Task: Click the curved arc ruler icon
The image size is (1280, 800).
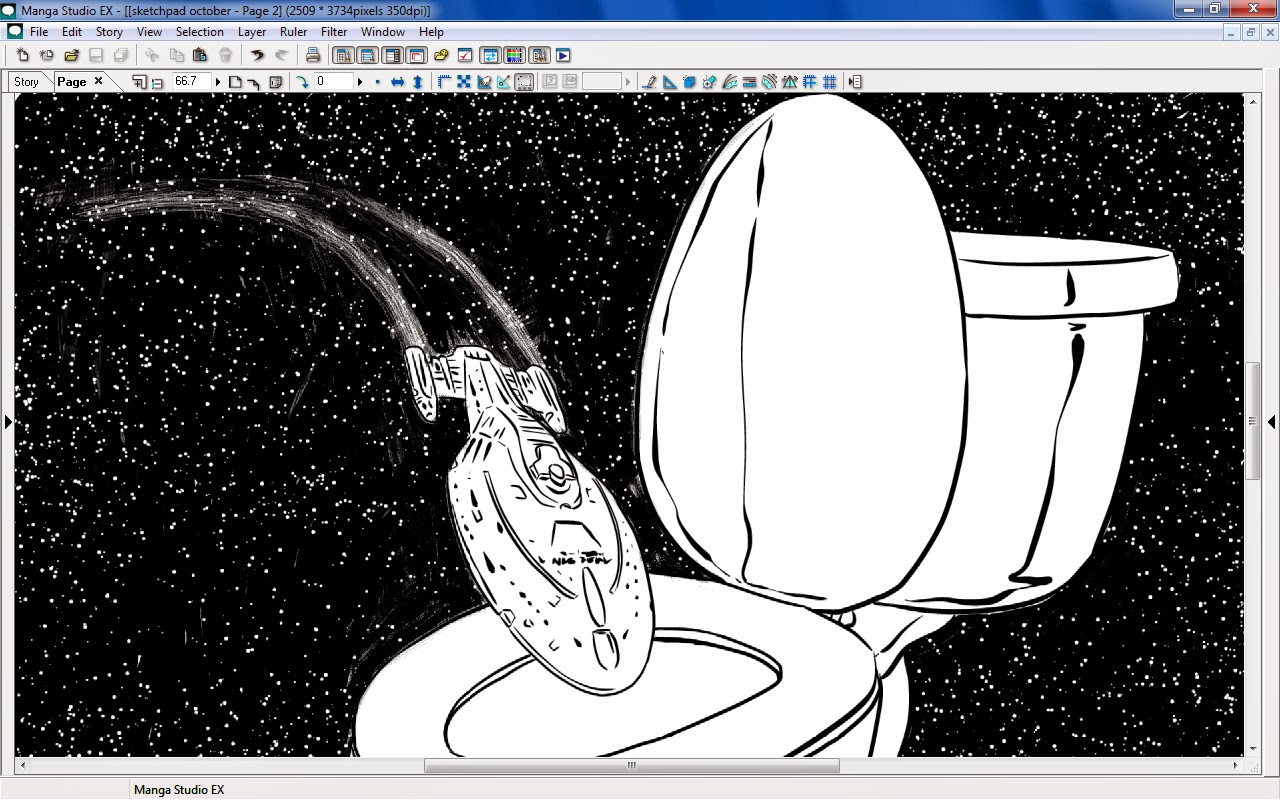Action: 730,82
